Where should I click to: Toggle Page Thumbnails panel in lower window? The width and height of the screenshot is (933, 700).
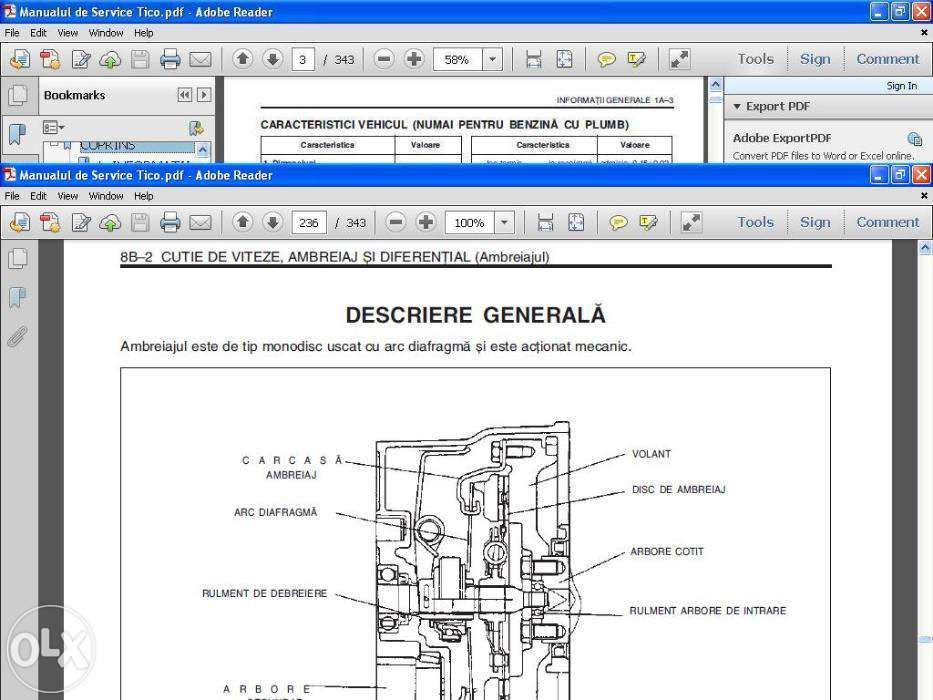(x=17, y=258)
